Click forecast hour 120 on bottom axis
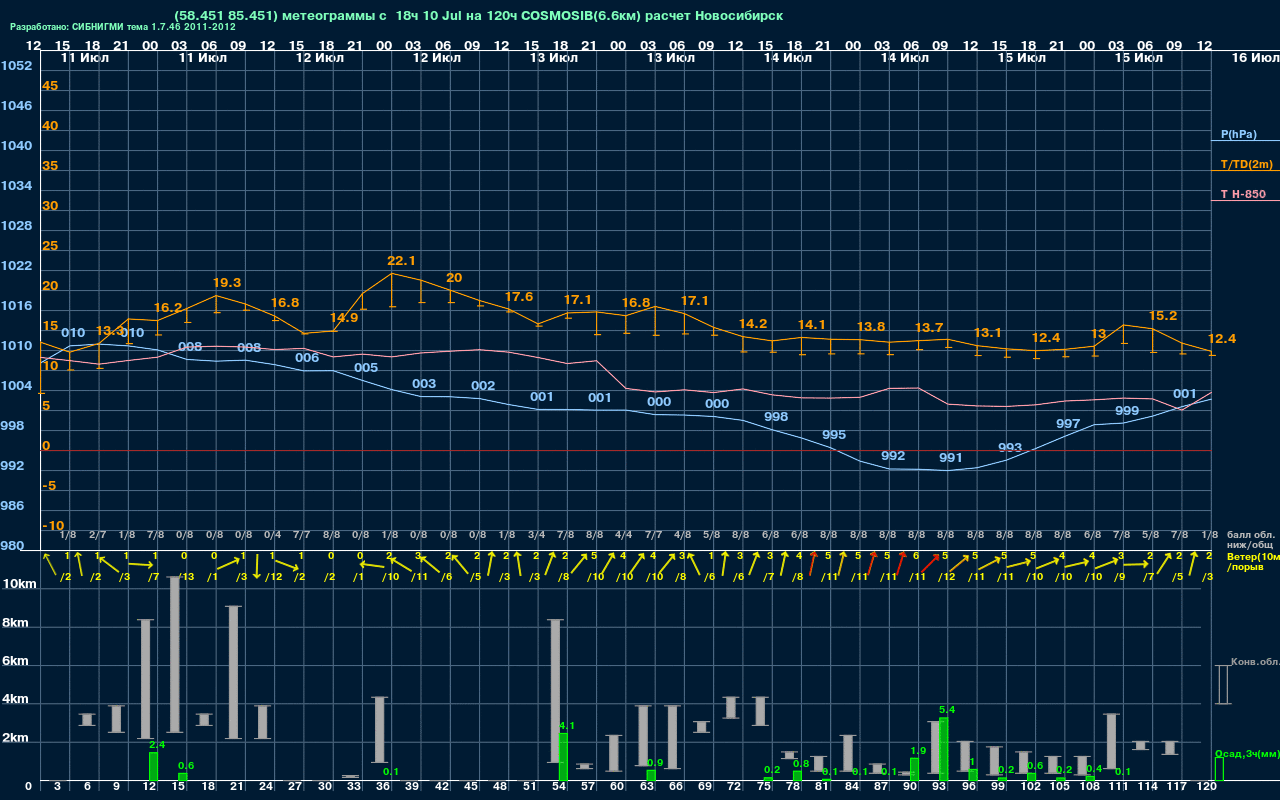The height and width of the screenshot is (800, 1280). pos(1207,788)
